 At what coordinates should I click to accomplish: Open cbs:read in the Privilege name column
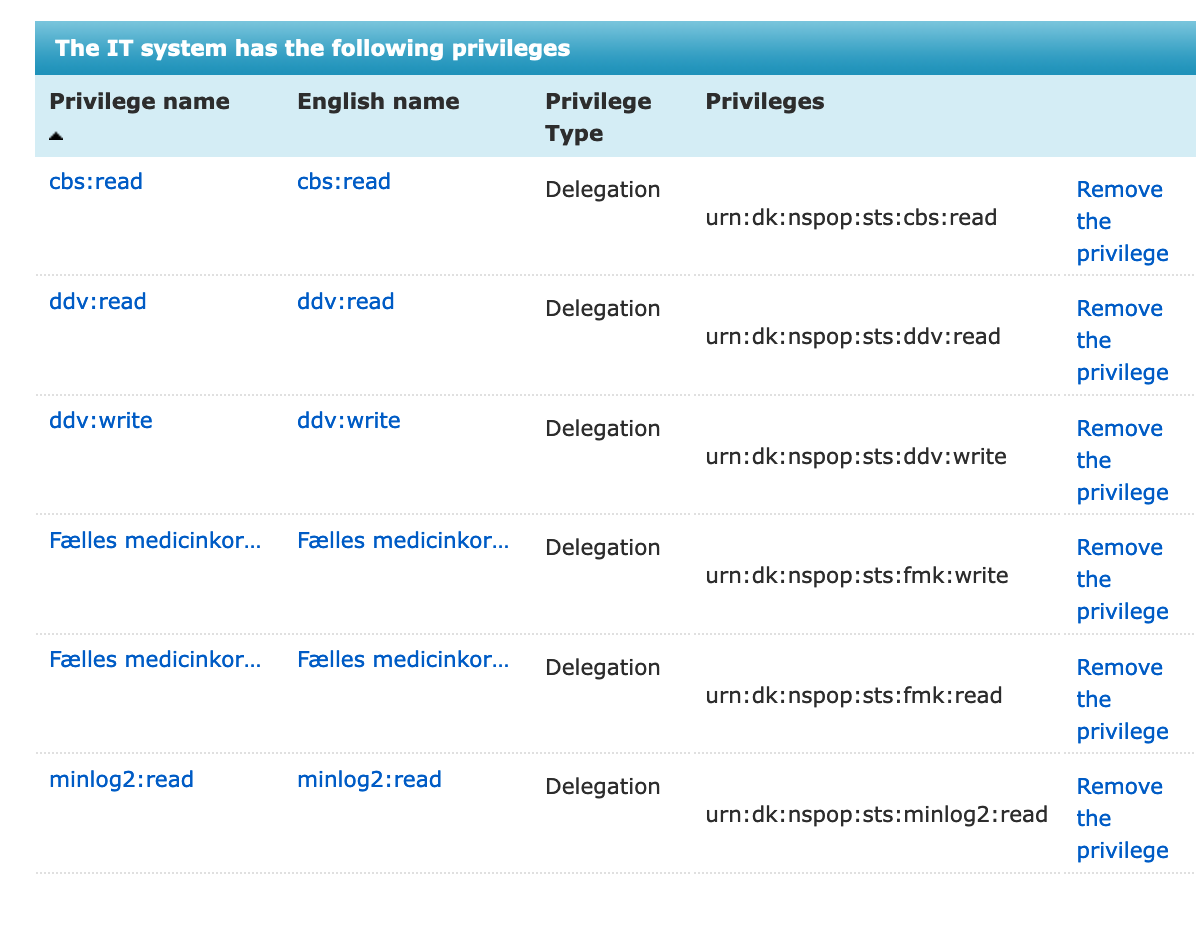click(96, 182)
